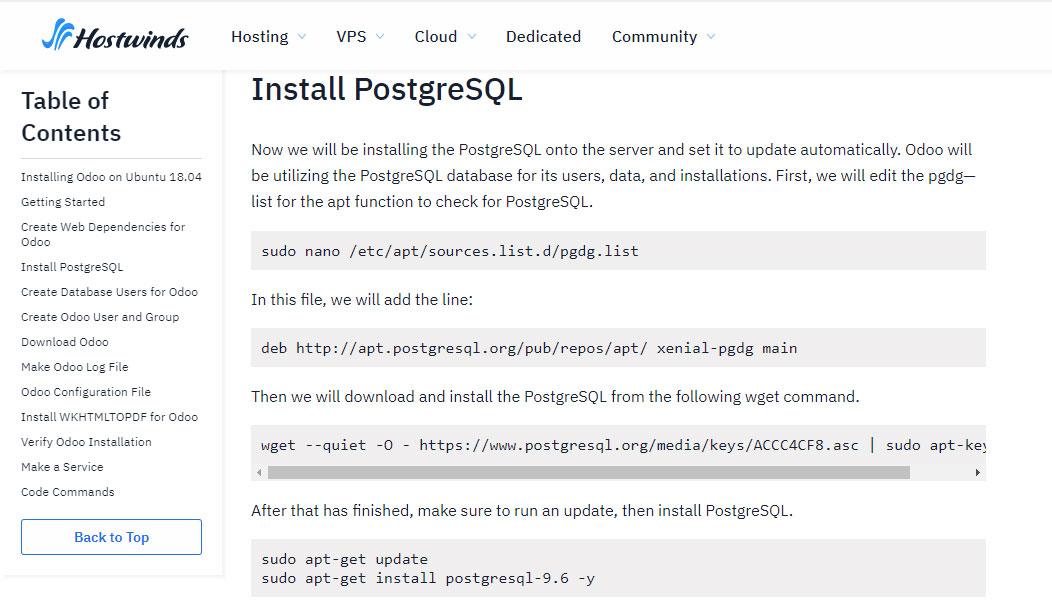1052x612 pixels.
Task: Jump to Getting Started section
Action: [63, 202]
